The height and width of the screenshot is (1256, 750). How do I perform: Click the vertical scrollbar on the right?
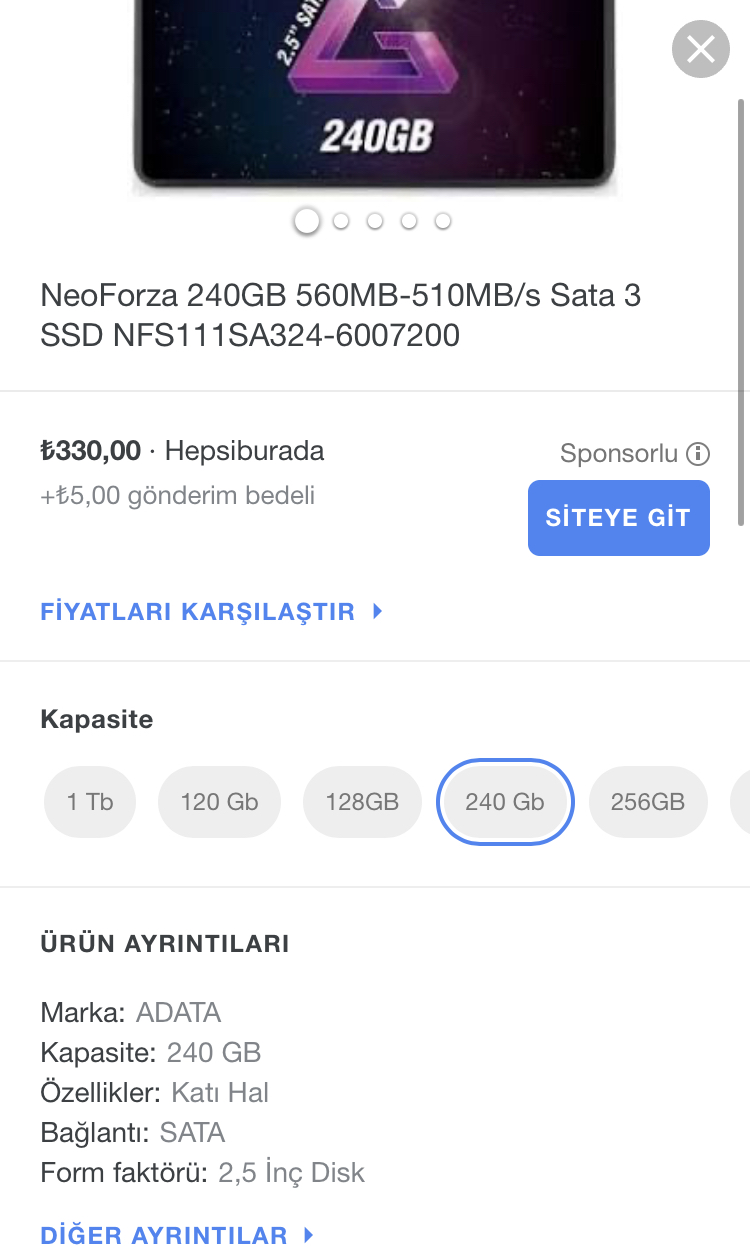tap(741, 310)
